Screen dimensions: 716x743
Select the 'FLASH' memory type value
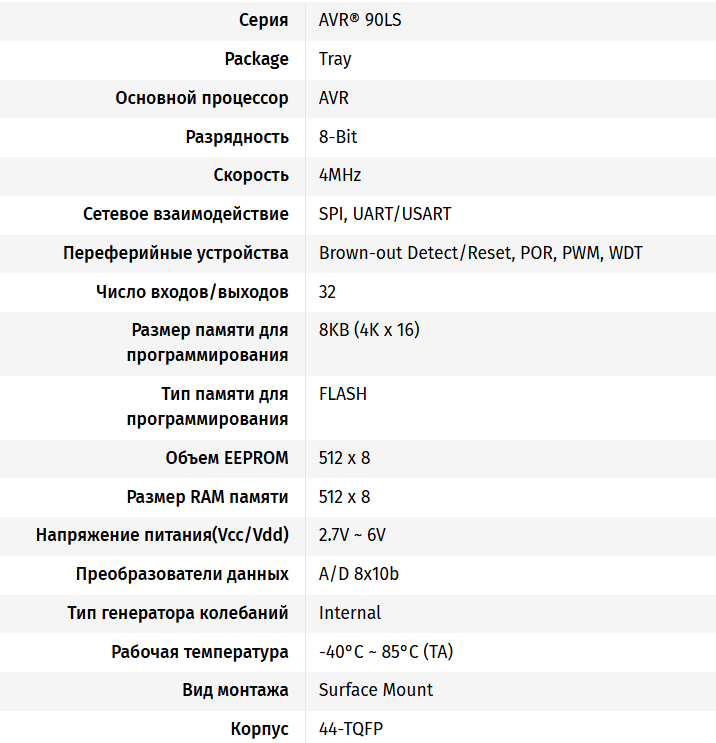[x=343, y=394]
